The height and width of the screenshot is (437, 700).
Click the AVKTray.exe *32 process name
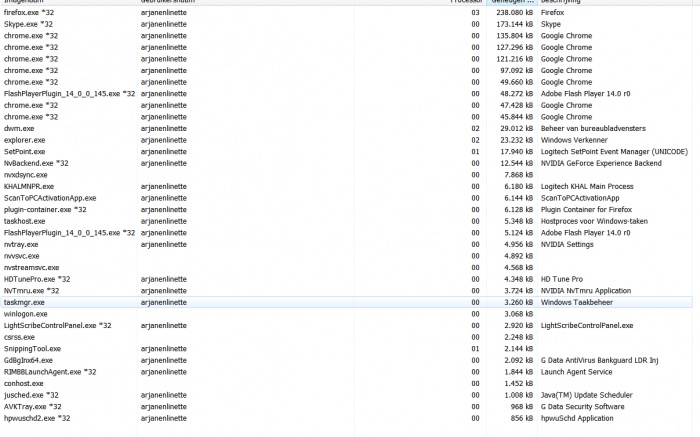[33, 407]
